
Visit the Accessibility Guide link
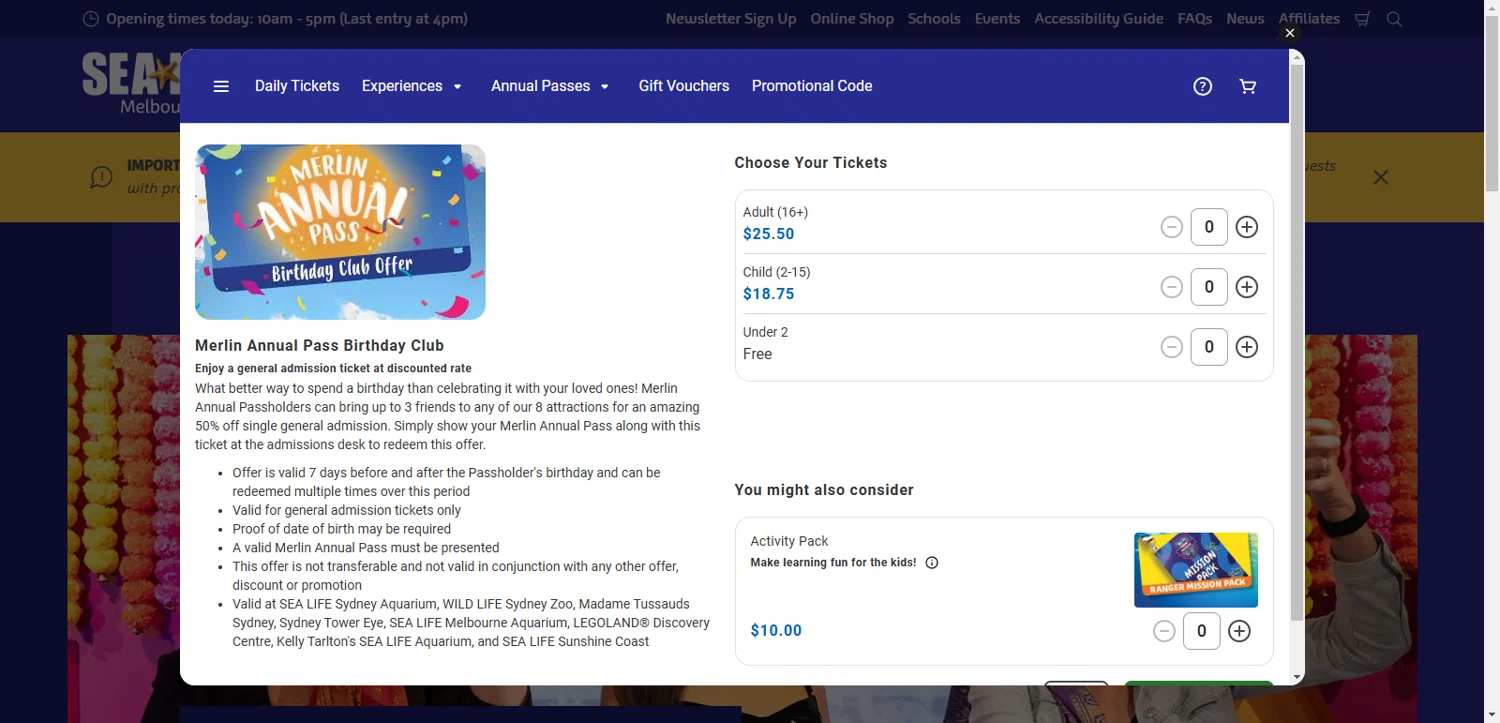1099,19
